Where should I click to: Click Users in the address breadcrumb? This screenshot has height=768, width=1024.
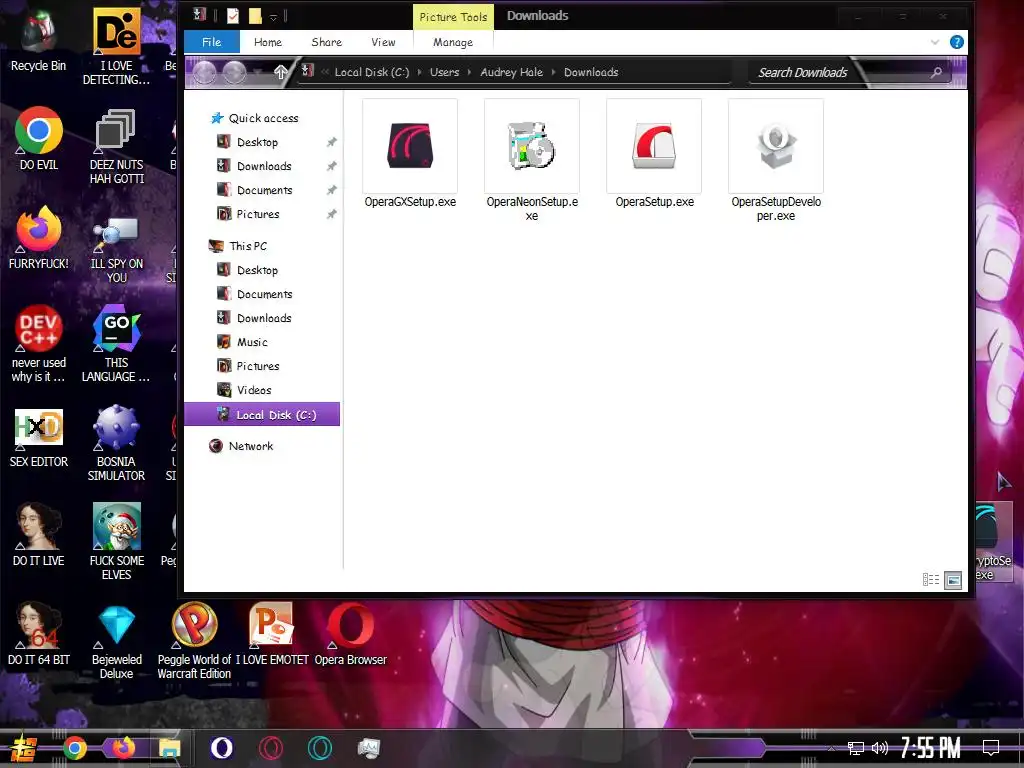pos(444,72)
